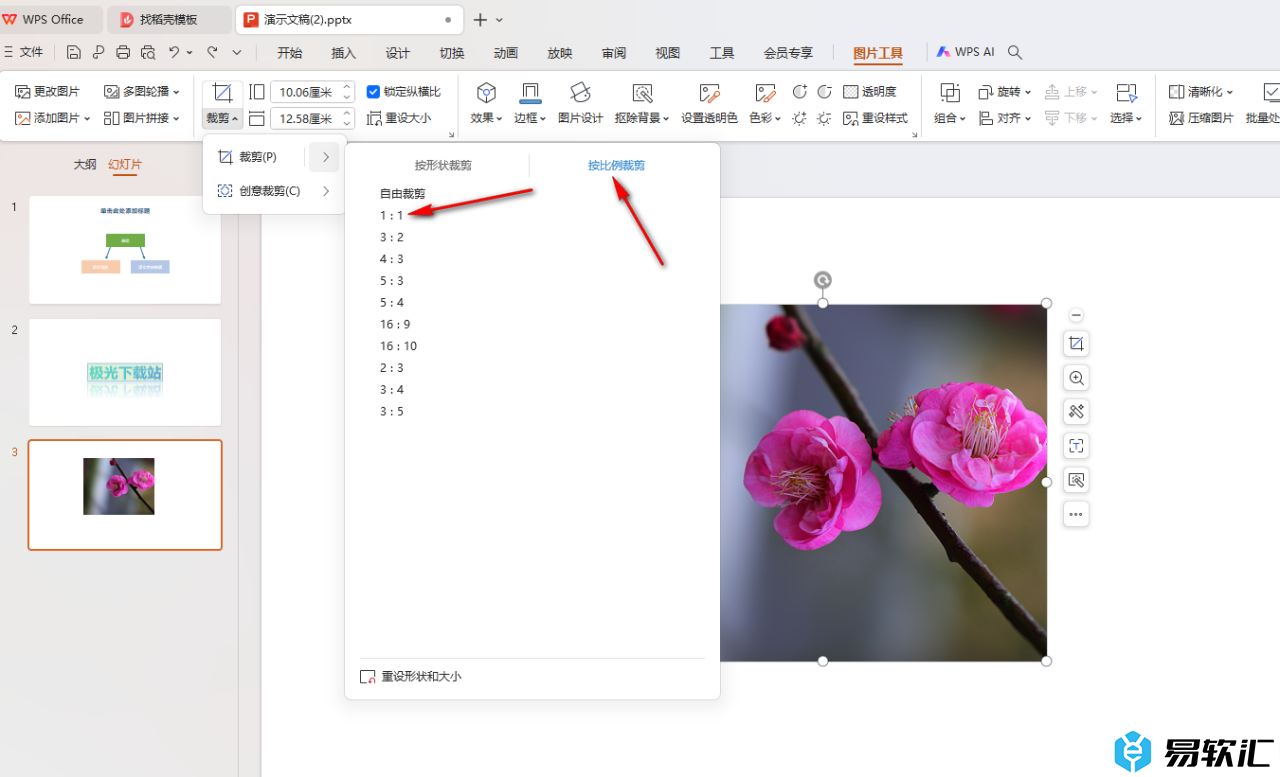Click the Save icon in quick toolbar

coord(74,52)
